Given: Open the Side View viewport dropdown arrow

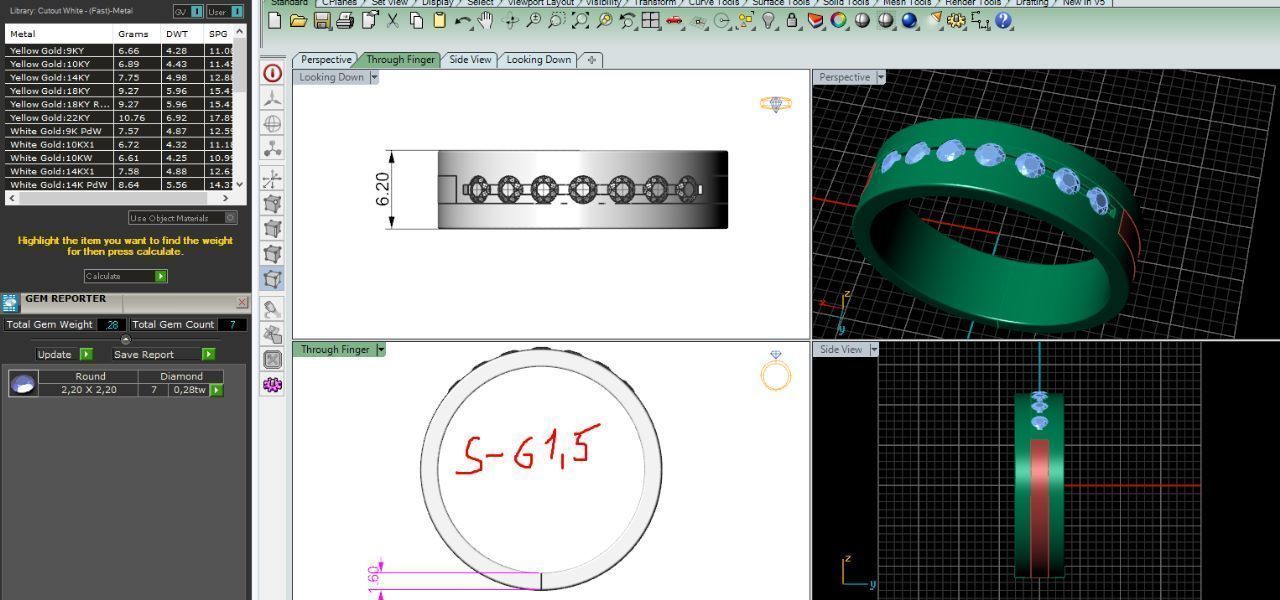Looking at the screenshot, I should pyautogui.click(x=873, y=349).
